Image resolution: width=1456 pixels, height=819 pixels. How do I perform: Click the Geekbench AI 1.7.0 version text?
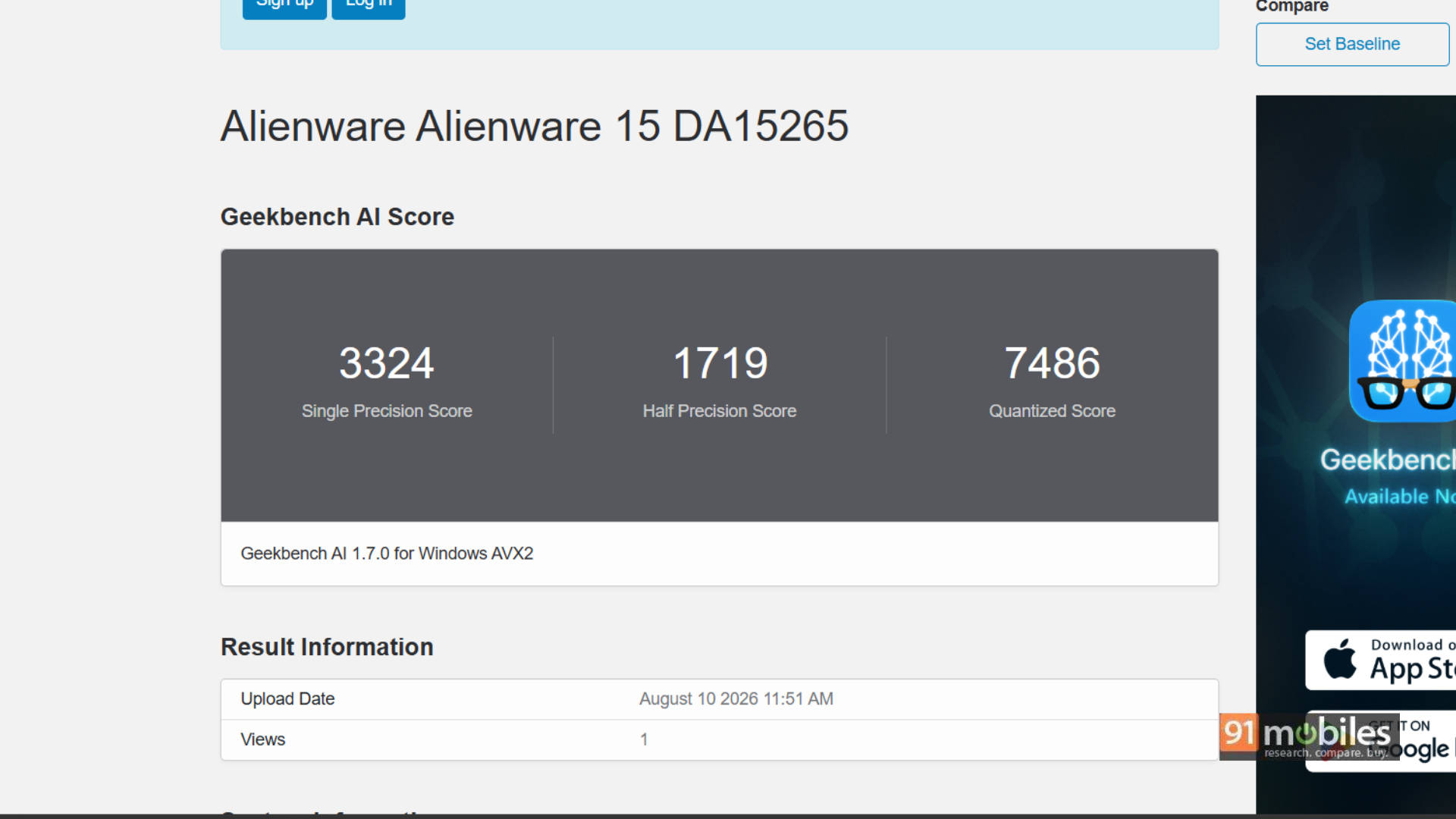click(x=387, y=554)
